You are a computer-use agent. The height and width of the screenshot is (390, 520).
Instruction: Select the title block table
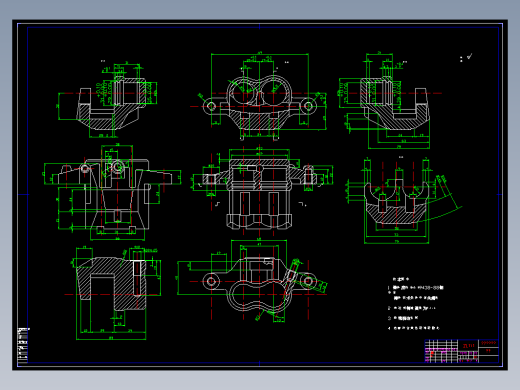[462, 351]
